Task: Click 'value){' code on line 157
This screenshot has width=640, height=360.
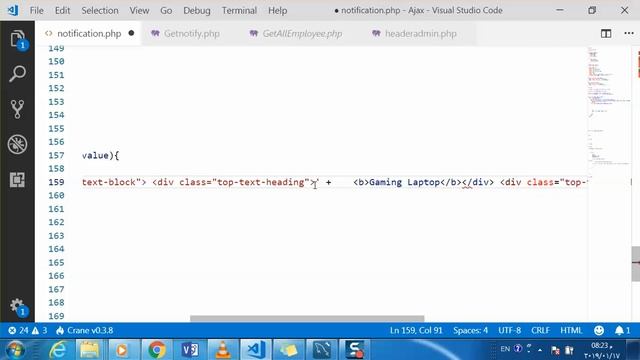Action: [x=100, y=156]
